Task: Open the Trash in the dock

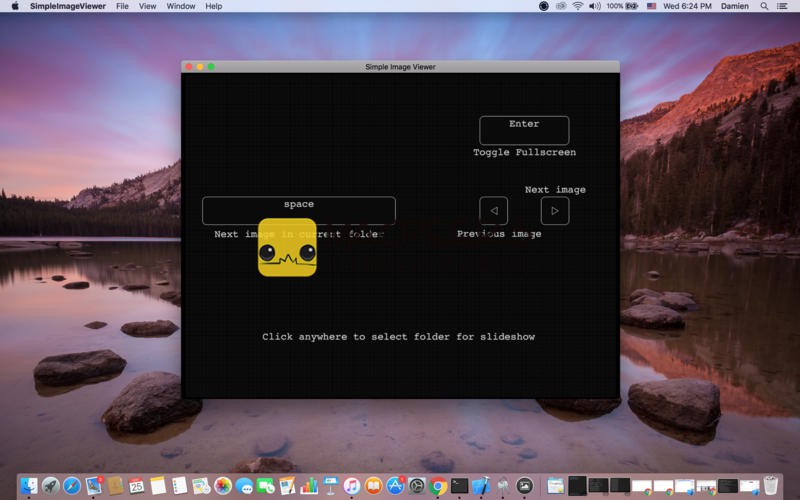Action: click(x=771, y=486)
